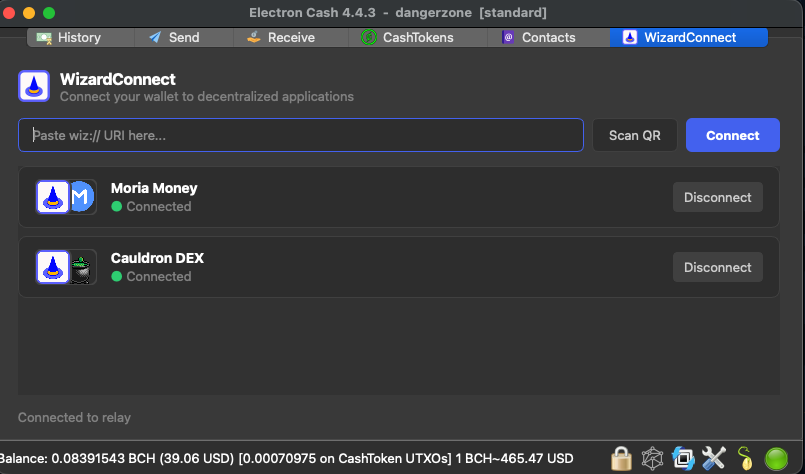Select the WizardConnect tab
This screenshot has height=474, width=805.
coord(689,37)
